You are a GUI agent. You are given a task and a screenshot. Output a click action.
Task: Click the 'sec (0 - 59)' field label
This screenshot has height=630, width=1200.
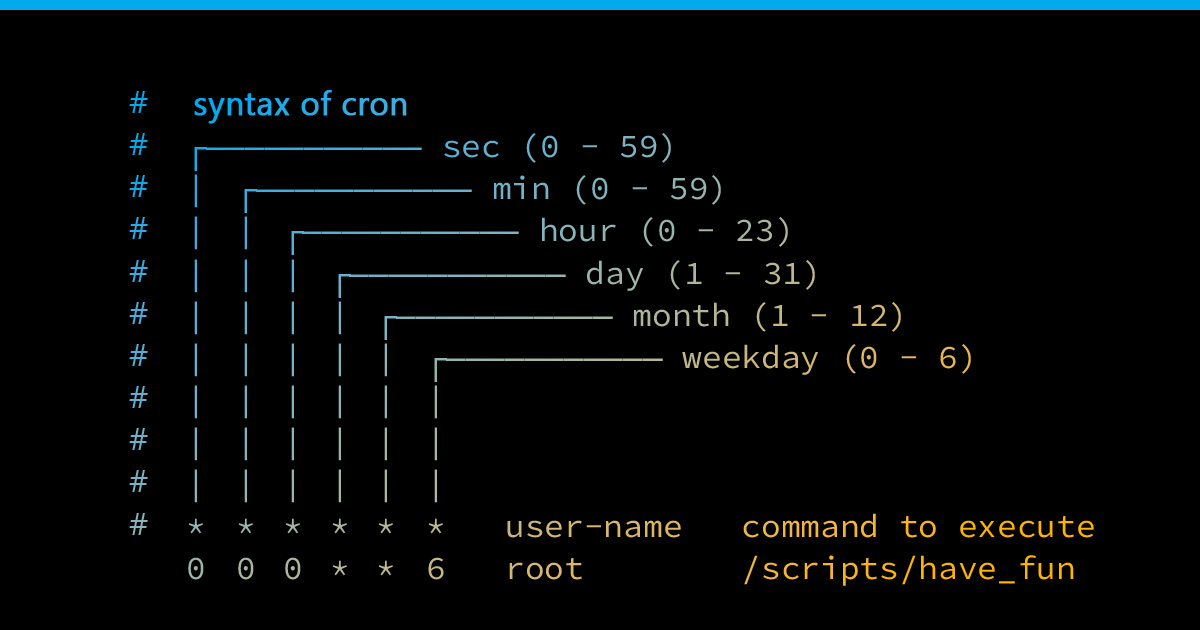point(557,147)
